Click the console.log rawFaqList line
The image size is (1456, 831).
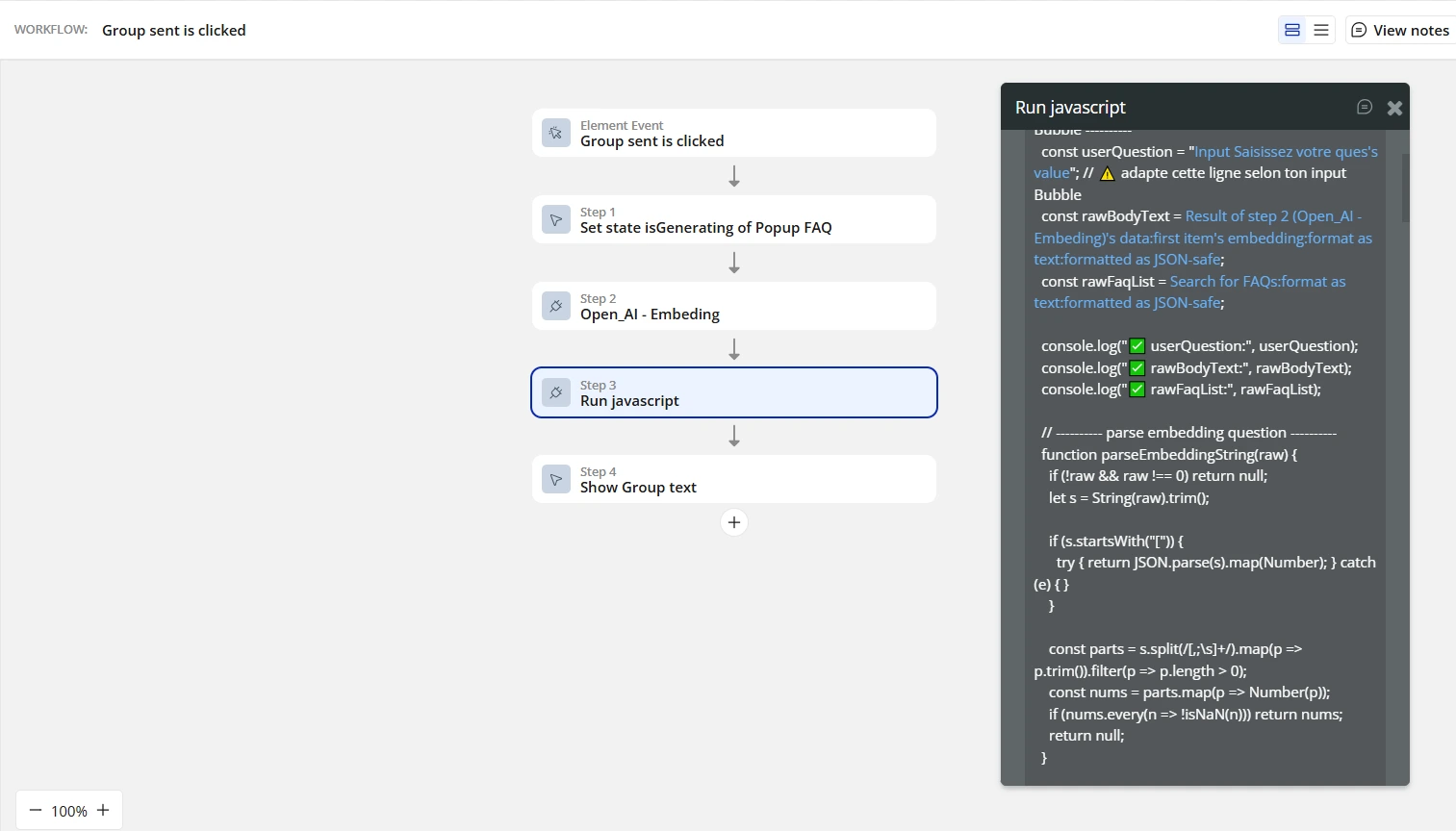coord(1181,390)
